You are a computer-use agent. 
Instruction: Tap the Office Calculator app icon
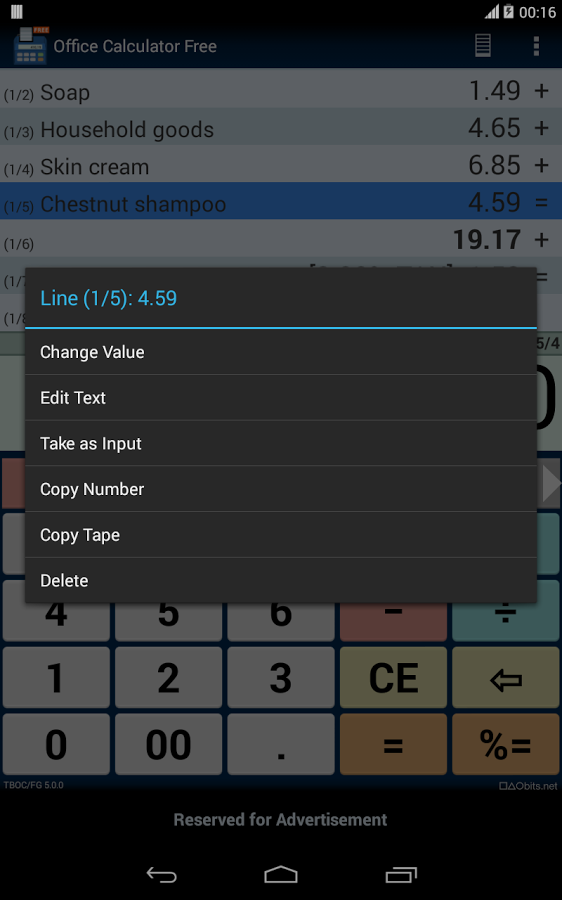[x=30, y=45]
